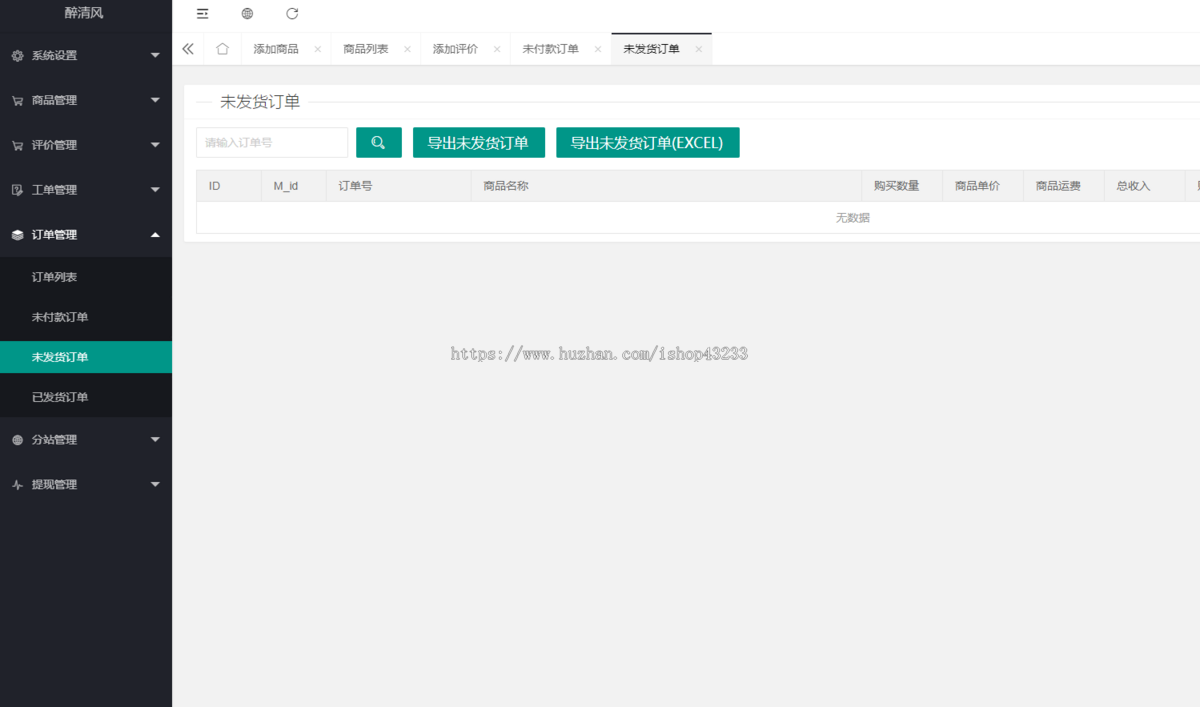
Task: Close the 添加评价 tab
Action: click(x=497, y=49)
